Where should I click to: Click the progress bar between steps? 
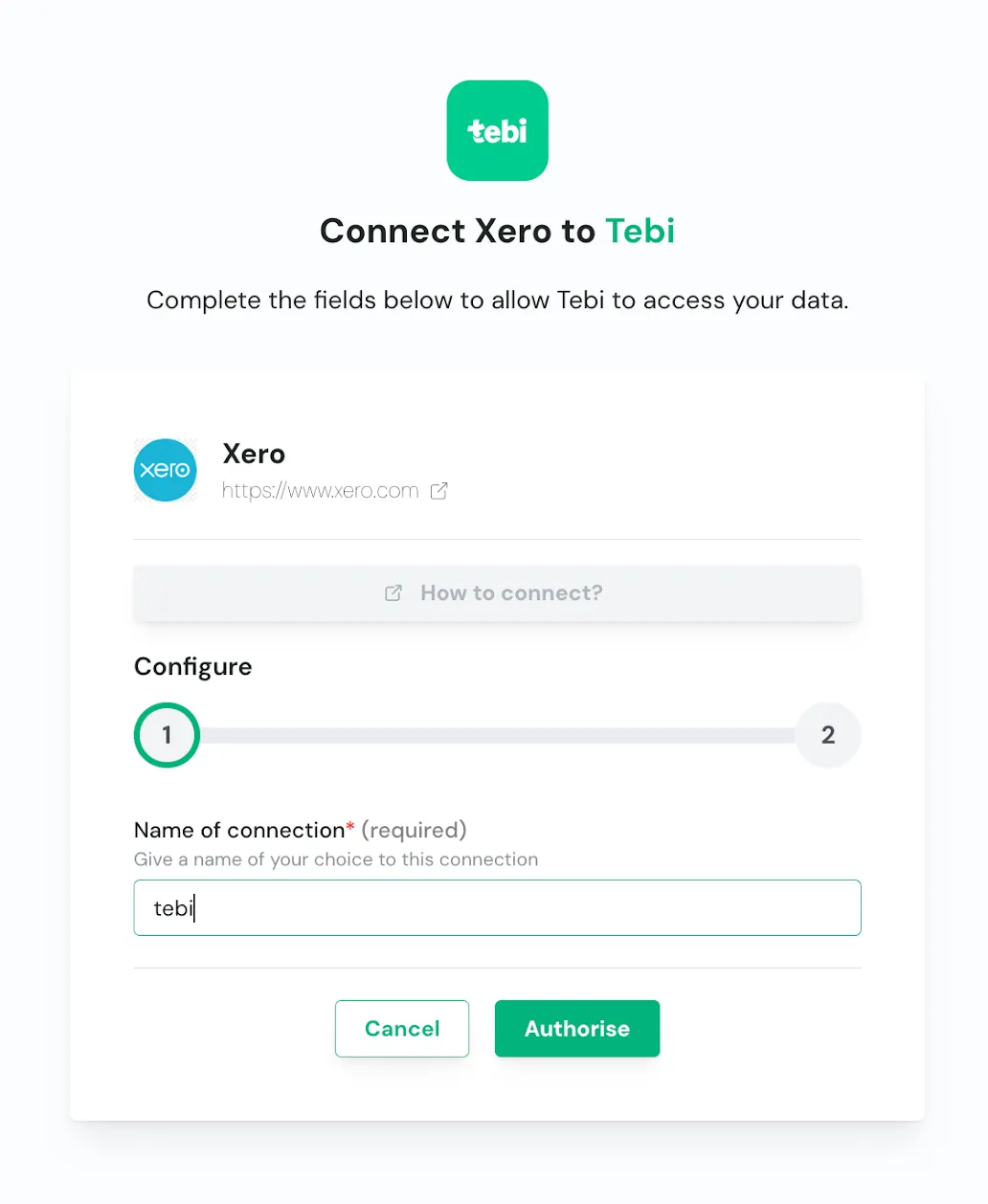point(497,735)
